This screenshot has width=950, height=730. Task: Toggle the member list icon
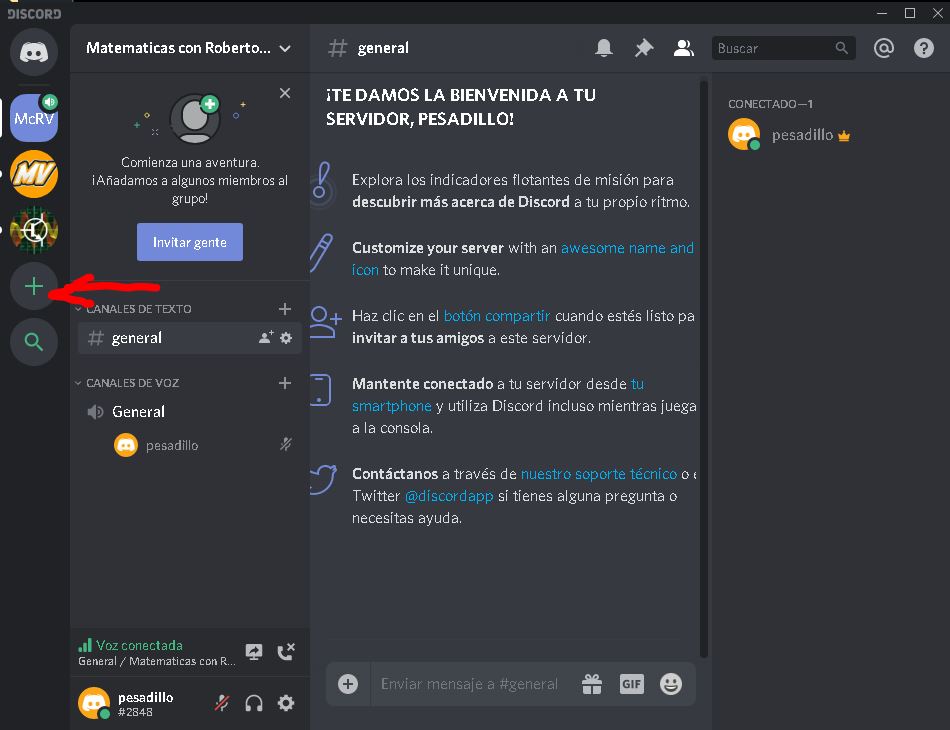coord(683,48)
